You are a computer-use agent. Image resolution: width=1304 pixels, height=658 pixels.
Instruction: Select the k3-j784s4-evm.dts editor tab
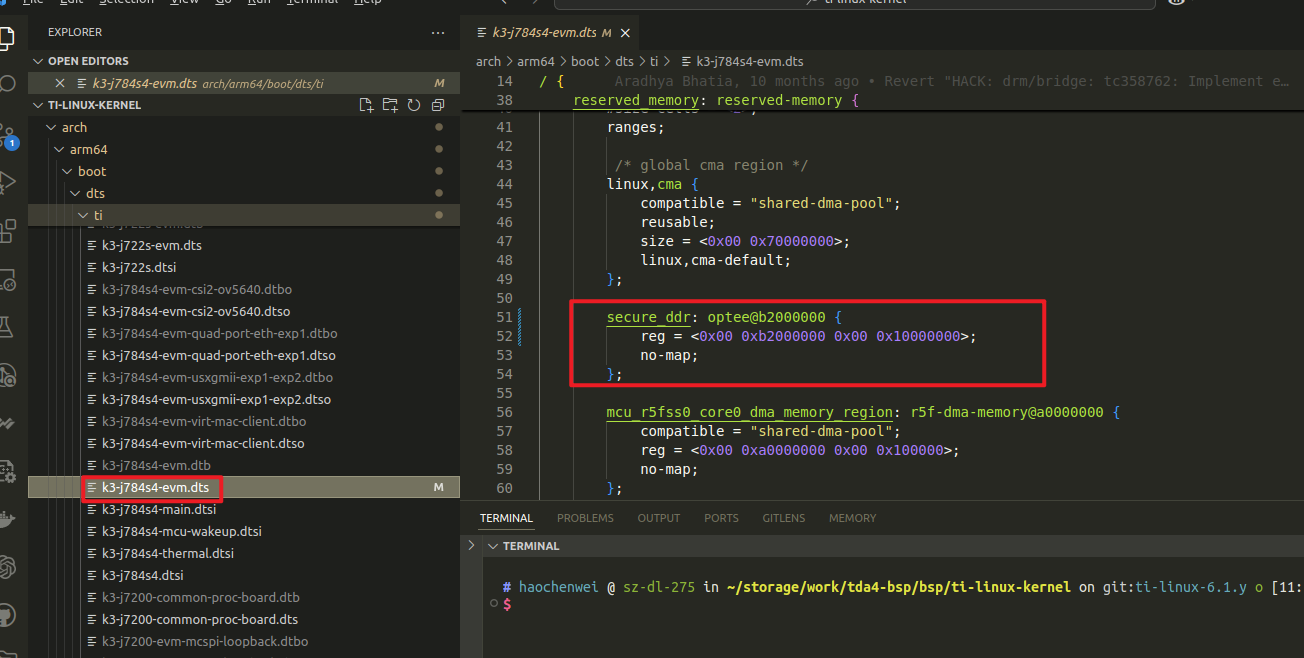tap(547, 32)
